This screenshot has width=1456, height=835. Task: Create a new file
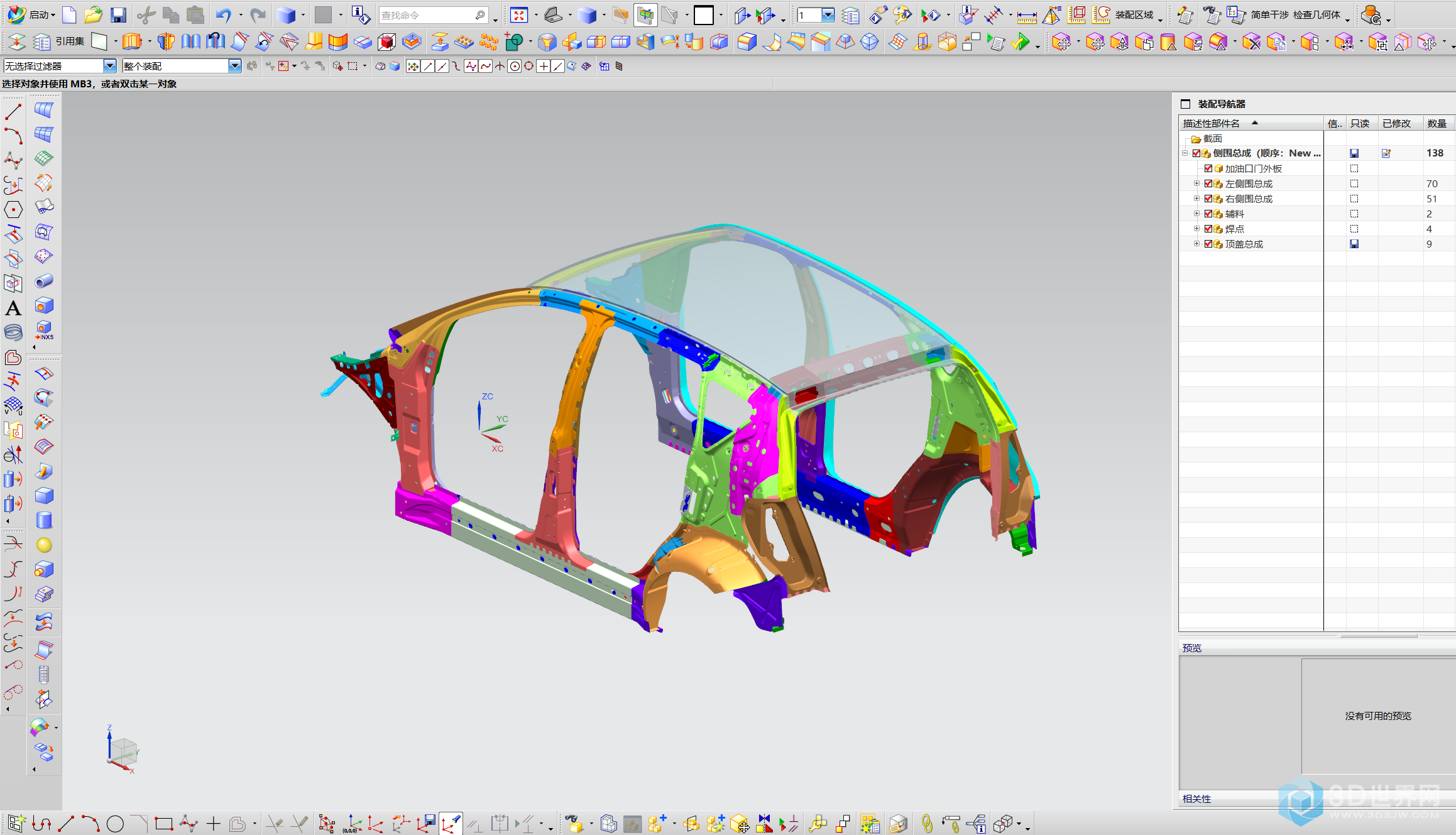(x=70, y=14)
